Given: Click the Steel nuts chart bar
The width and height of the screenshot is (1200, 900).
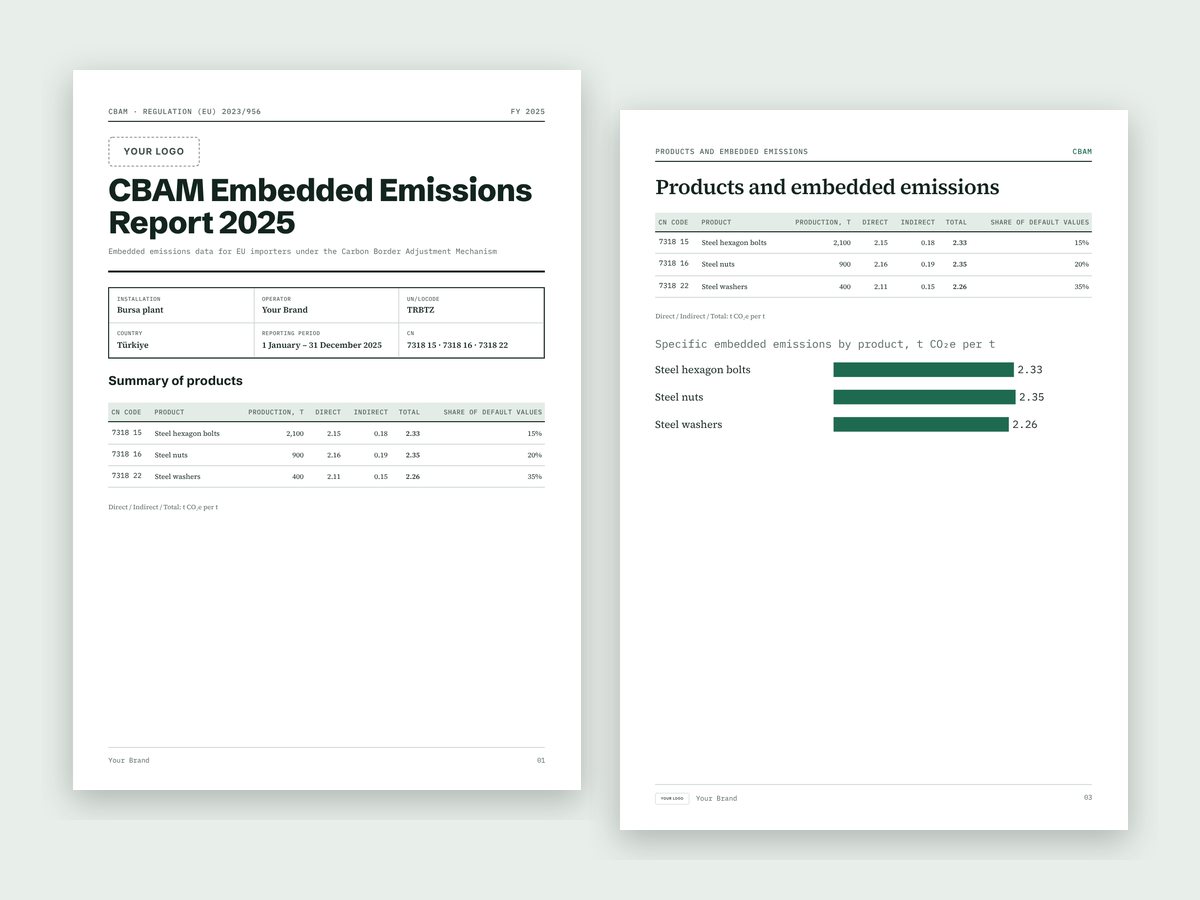Looking at the screenshot, I should (924, 397).
